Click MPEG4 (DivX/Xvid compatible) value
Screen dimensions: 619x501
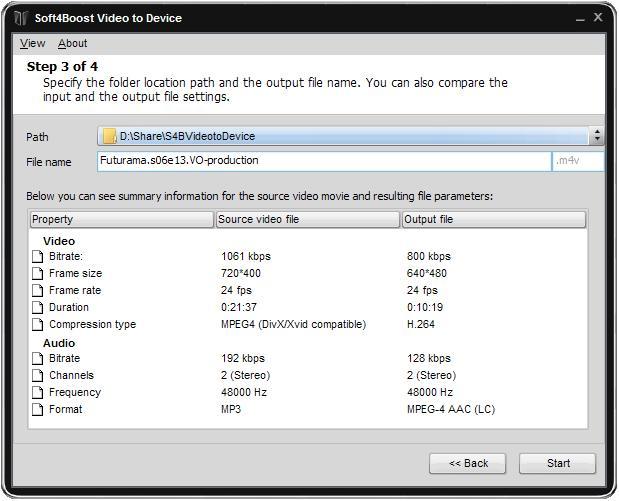293,324
